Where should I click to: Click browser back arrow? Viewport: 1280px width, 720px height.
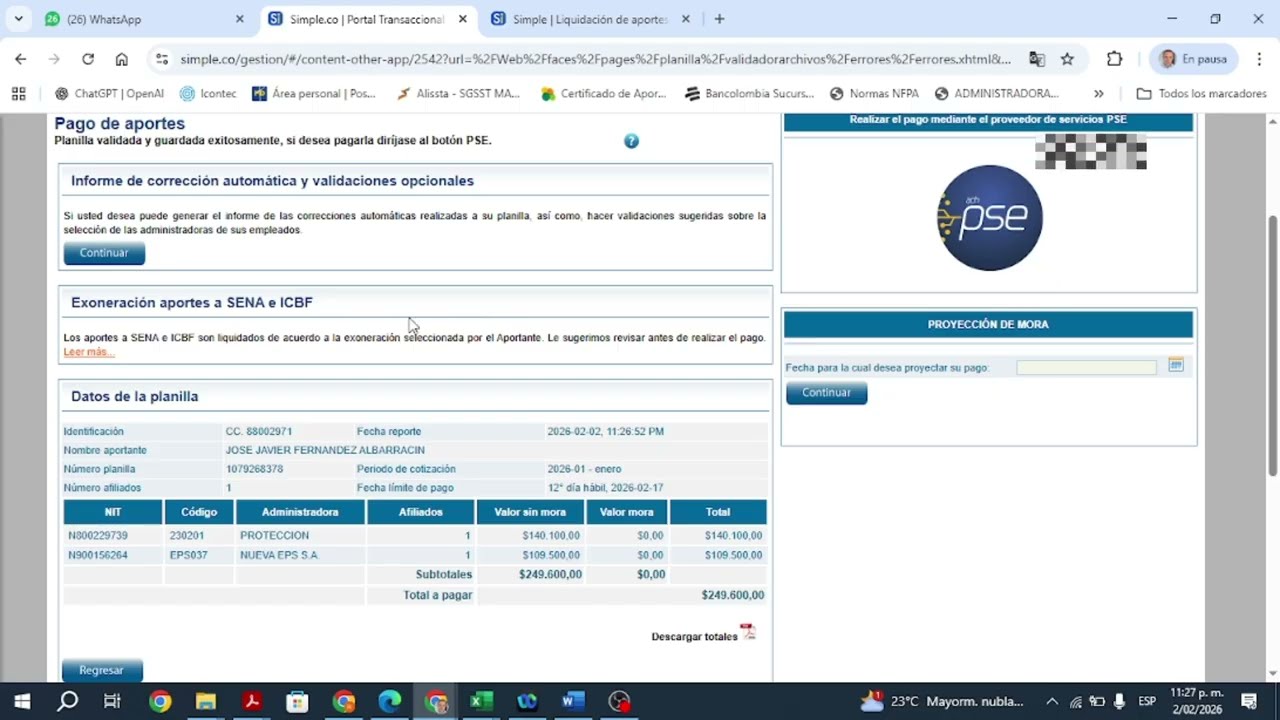point(21,59)
